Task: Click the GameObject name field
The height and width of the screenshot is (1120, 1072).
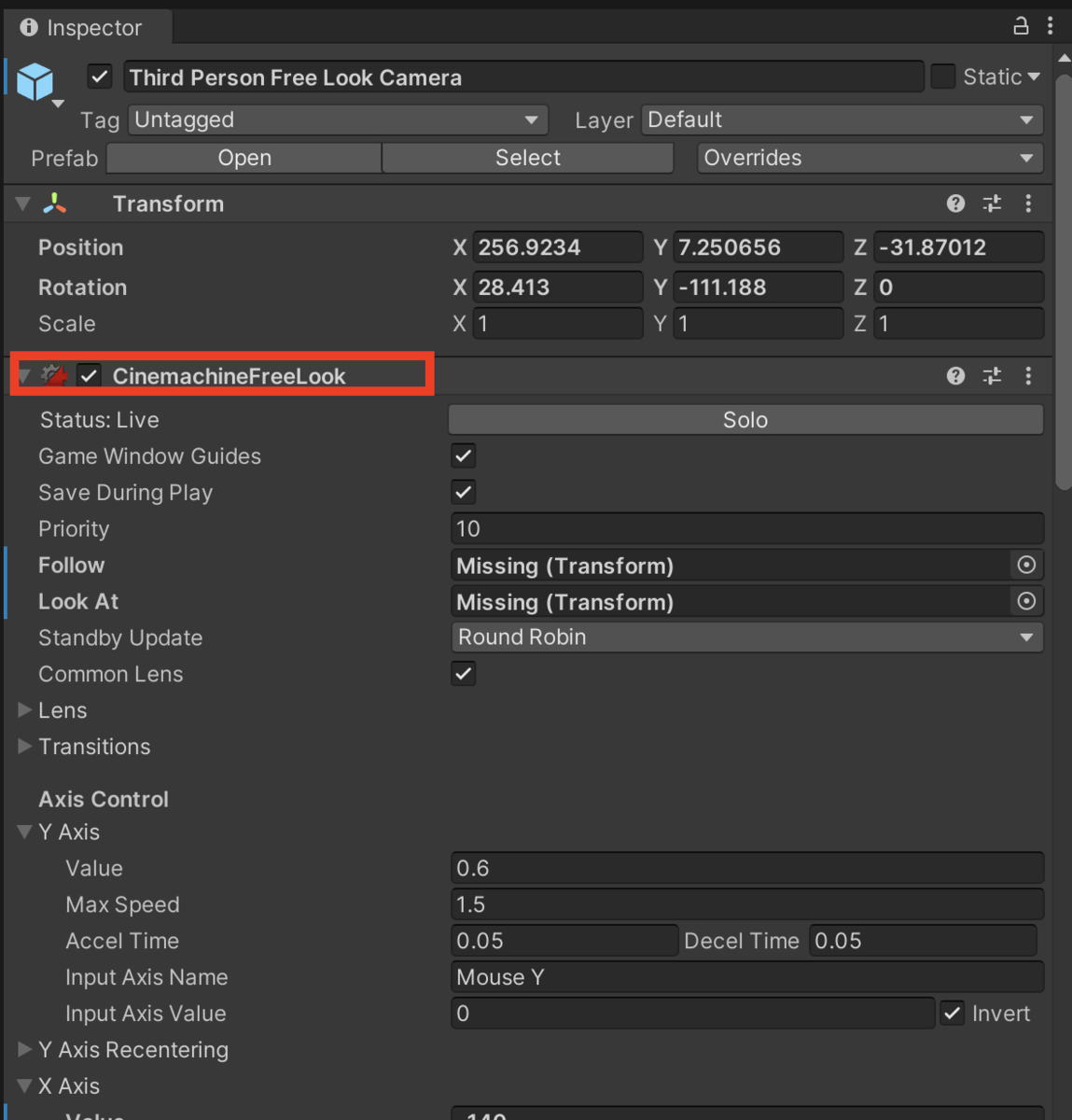Action: [x=523, y=77]
